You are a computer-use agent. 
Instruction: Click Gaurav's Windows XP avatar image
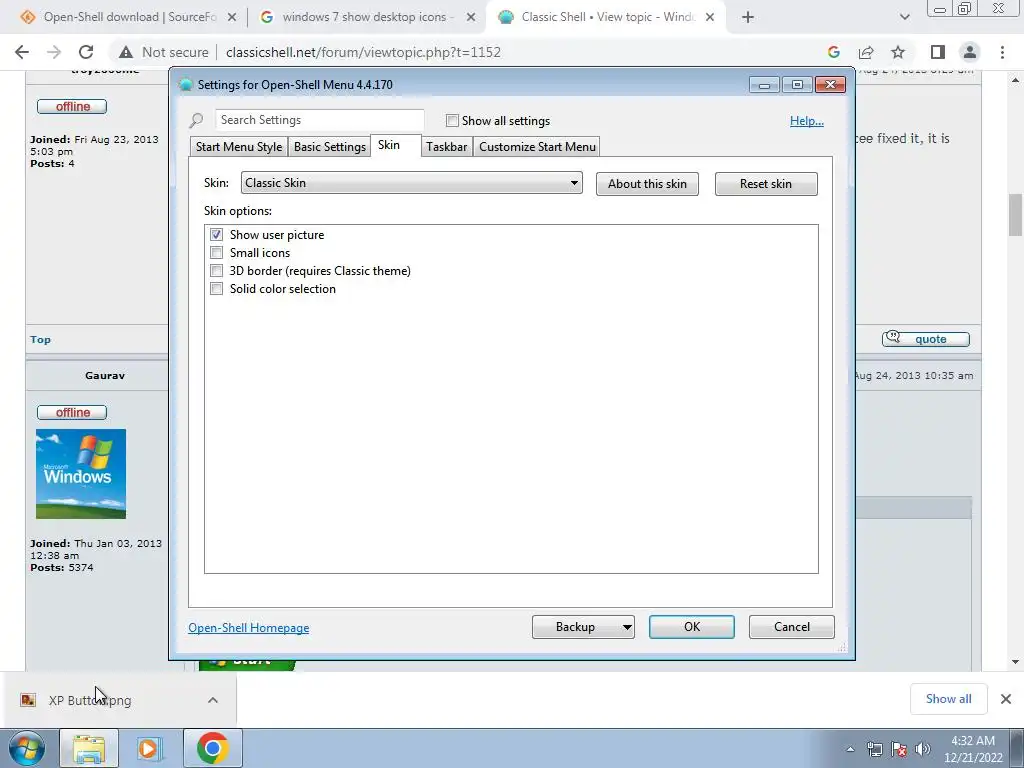(81, 474)
